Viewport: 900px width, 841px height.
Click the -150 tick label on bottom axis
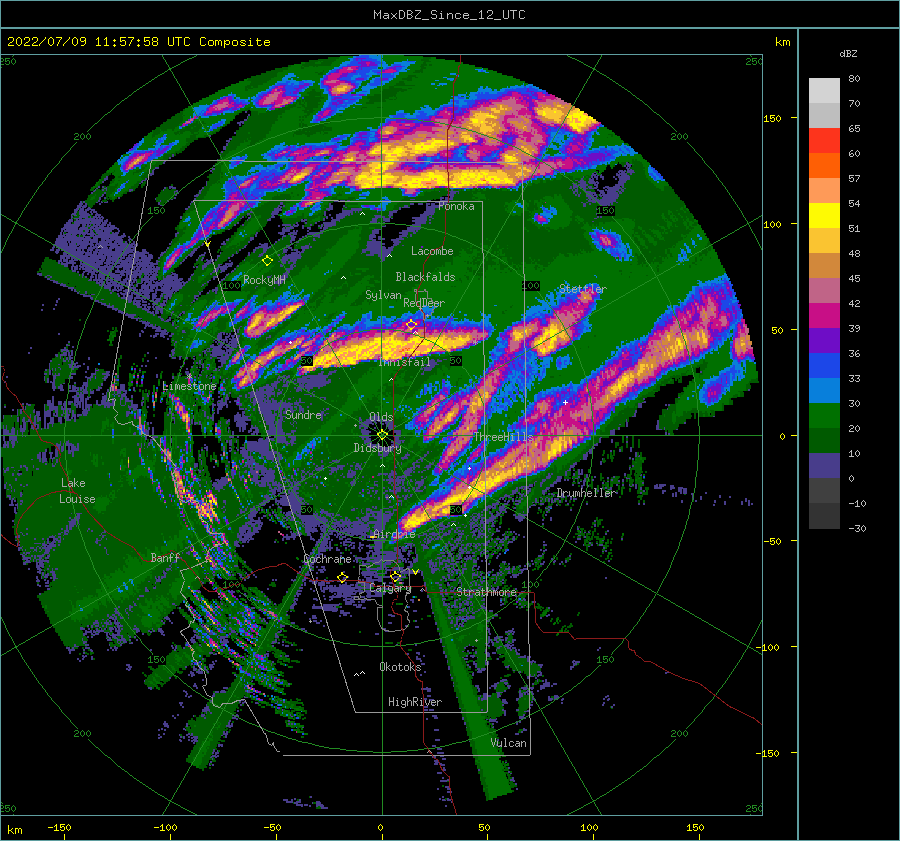point(59,827)
